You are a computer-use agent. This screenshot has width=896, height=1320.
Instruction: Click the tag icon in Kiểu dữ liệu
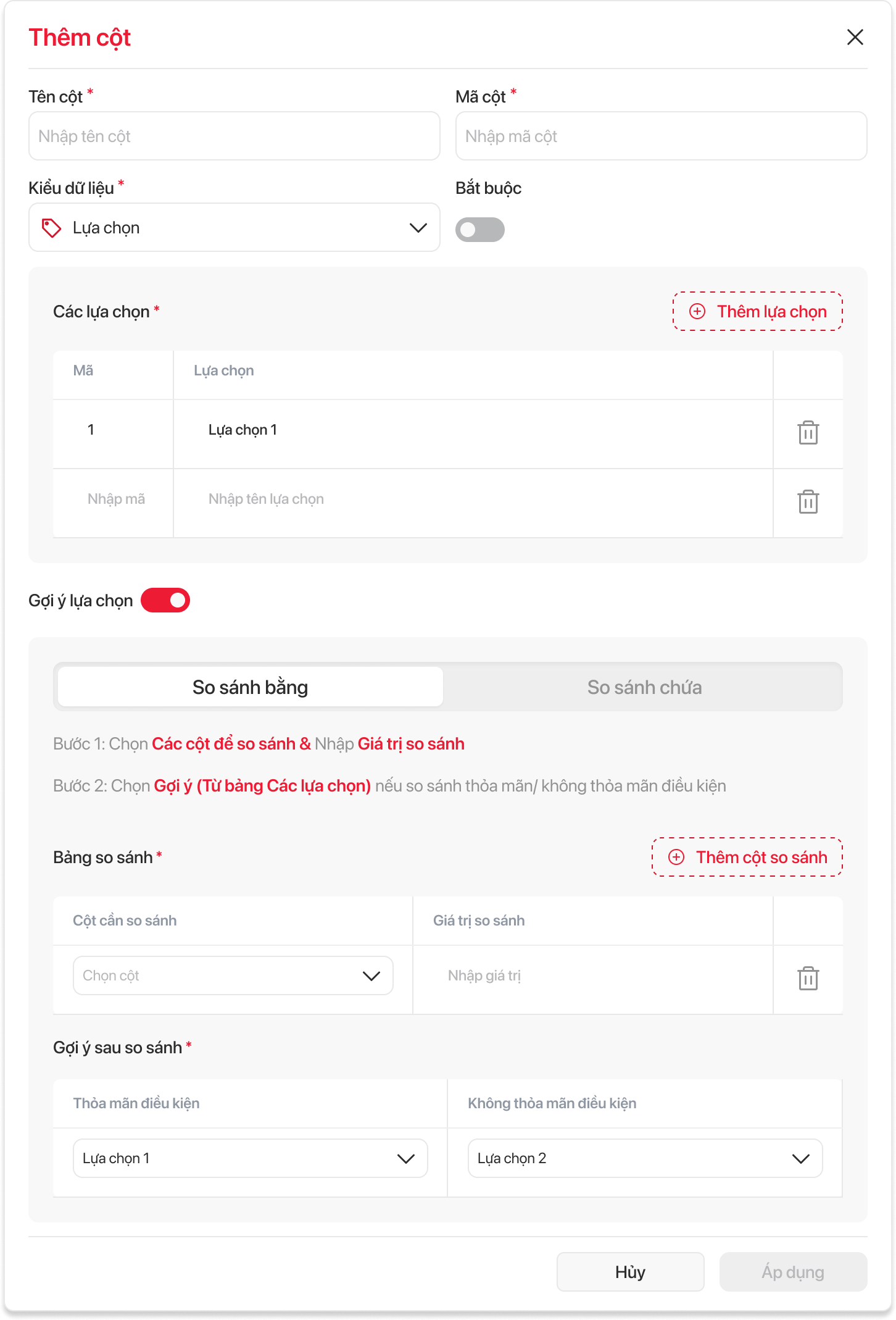click(51, 228)
